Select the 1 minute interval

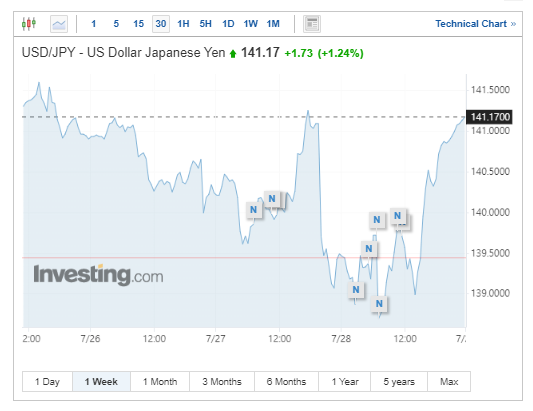point(93,24)
